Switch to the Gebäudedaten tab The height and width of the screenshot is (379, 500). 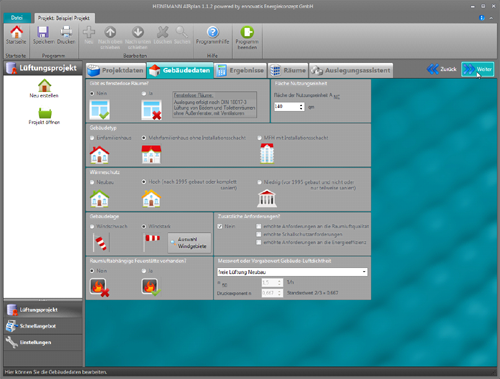180,70
